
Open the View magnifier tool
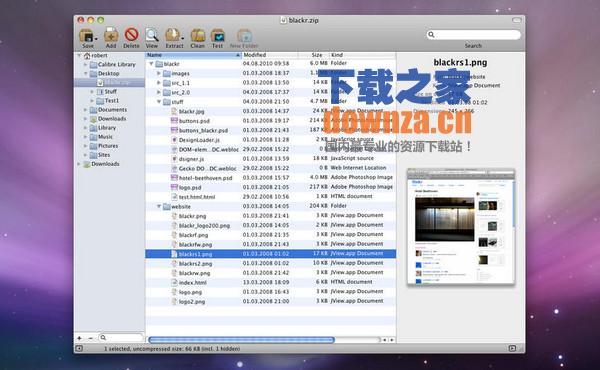[x=152, y=35]
